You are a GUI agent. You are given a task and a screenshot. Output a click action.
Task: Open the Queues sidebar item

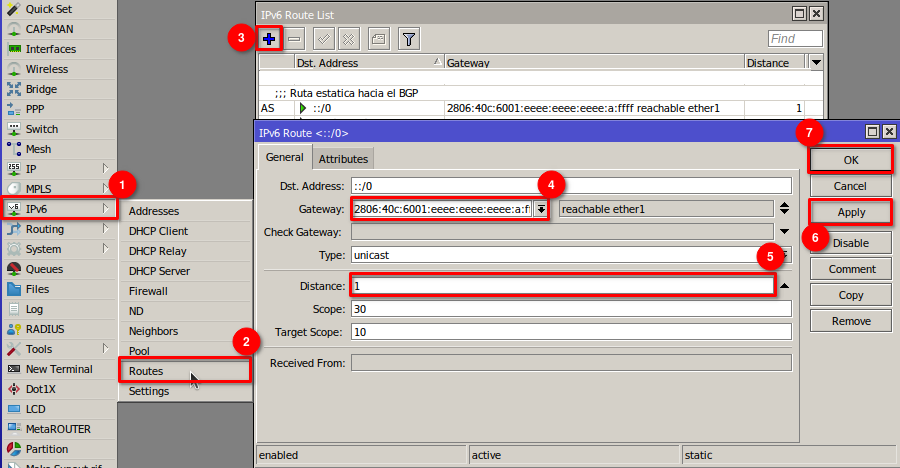click(44, 269)
